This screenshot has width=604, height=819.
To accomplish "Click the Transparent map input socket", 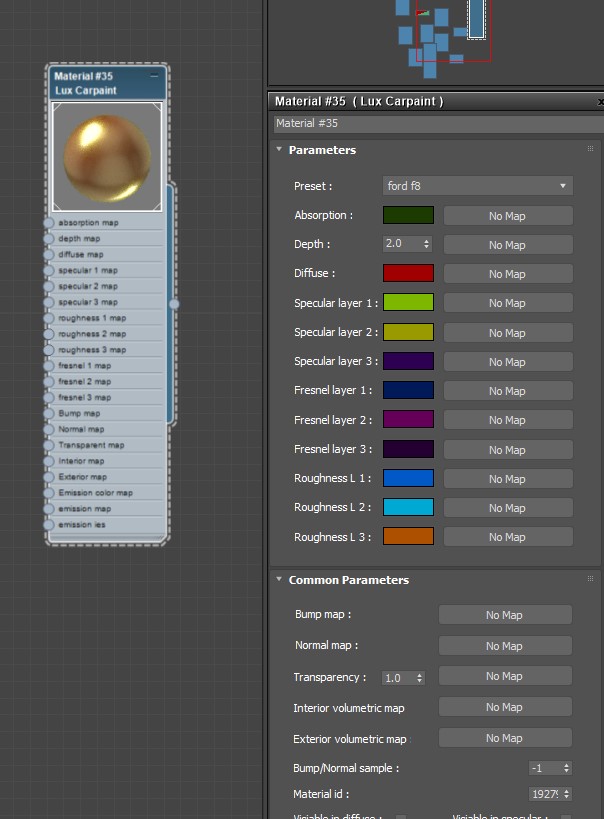I will [48, 445].
